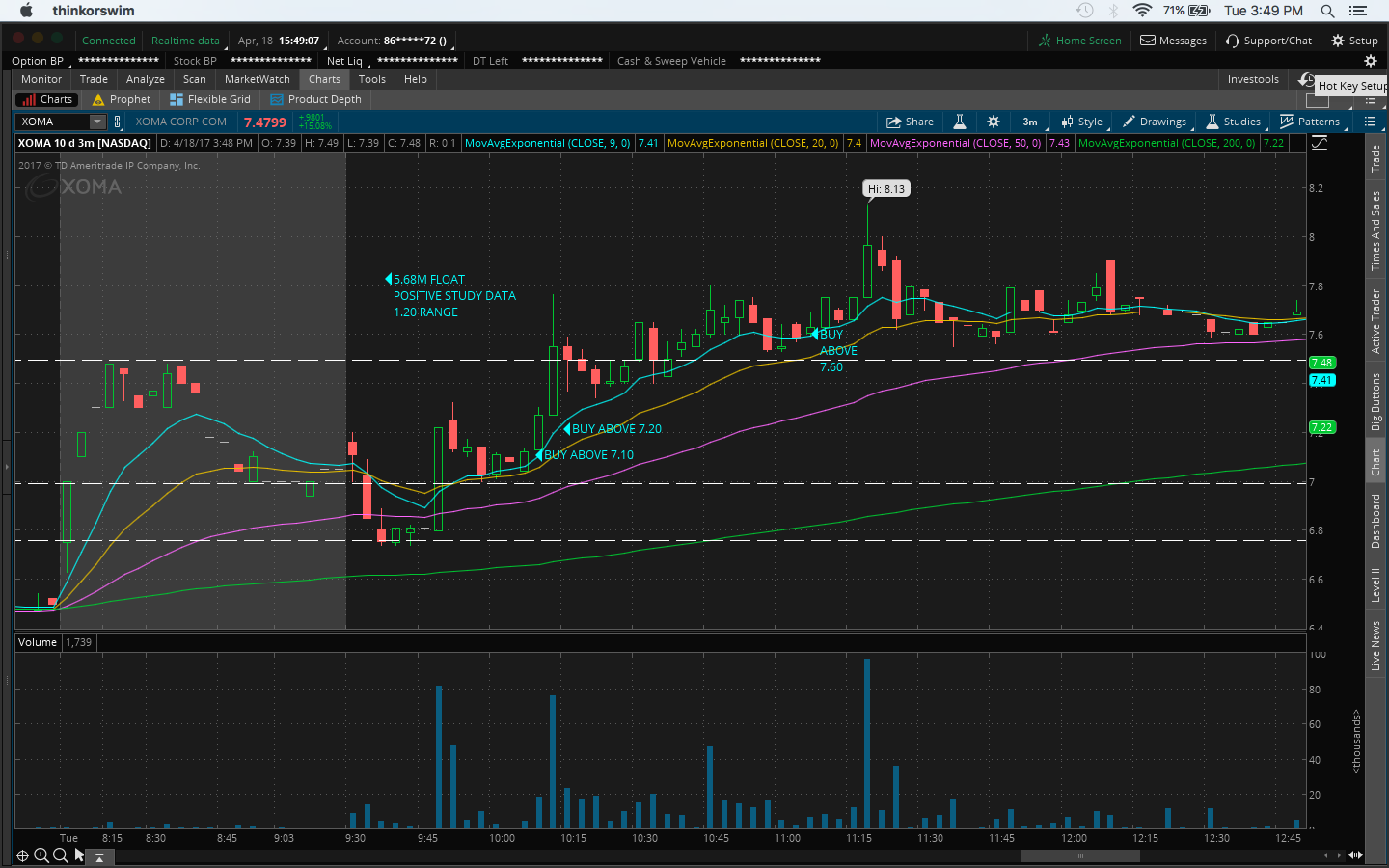Click the collapse-to-bottom arrow button
Screen dimensions: 1389x868
(99, 856)
